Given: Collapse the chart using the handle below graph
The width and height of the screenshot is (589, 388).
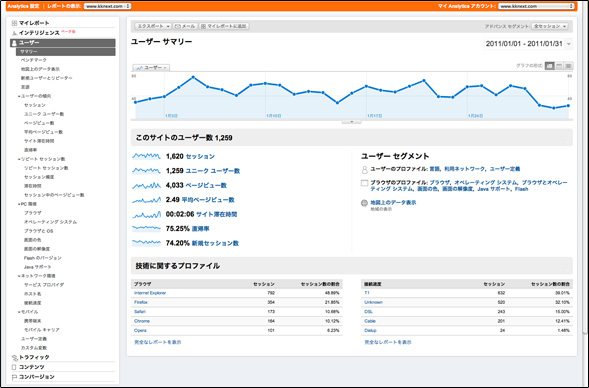Looking at the screenshot, I should [x=352, y=122].
